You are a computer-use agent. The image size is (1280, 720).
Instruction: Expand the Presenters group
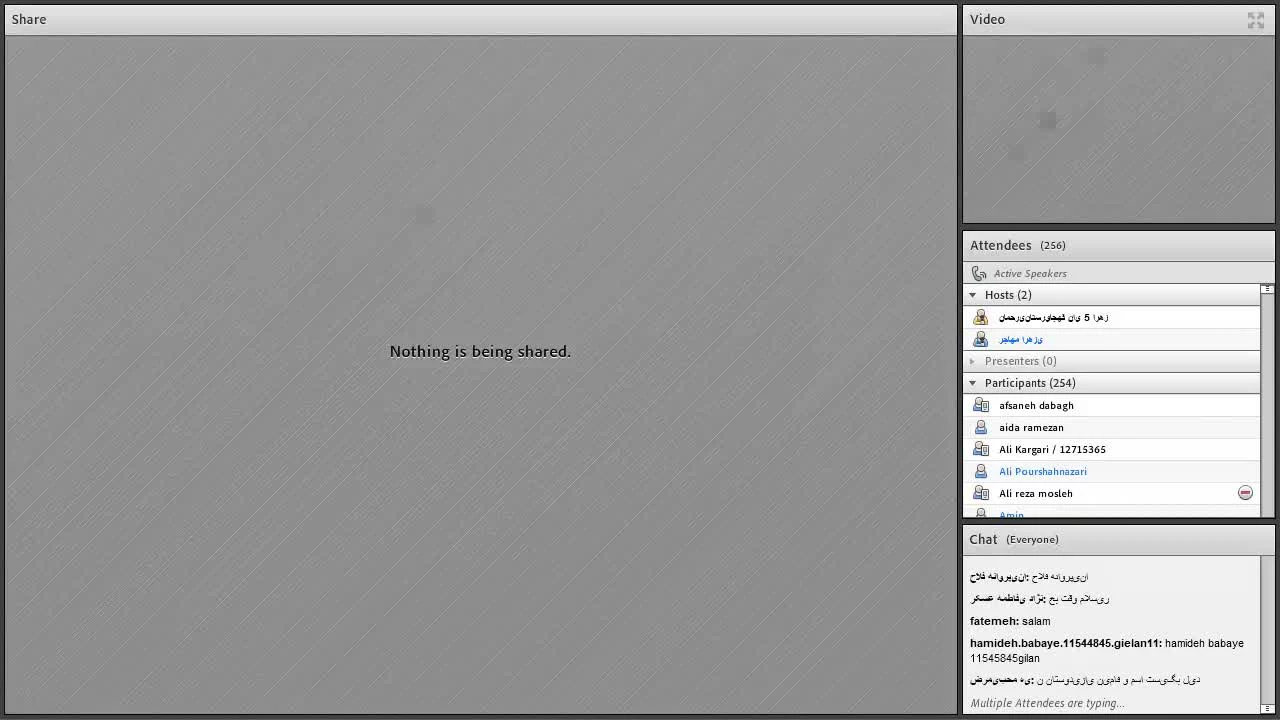tap(973, 361)
